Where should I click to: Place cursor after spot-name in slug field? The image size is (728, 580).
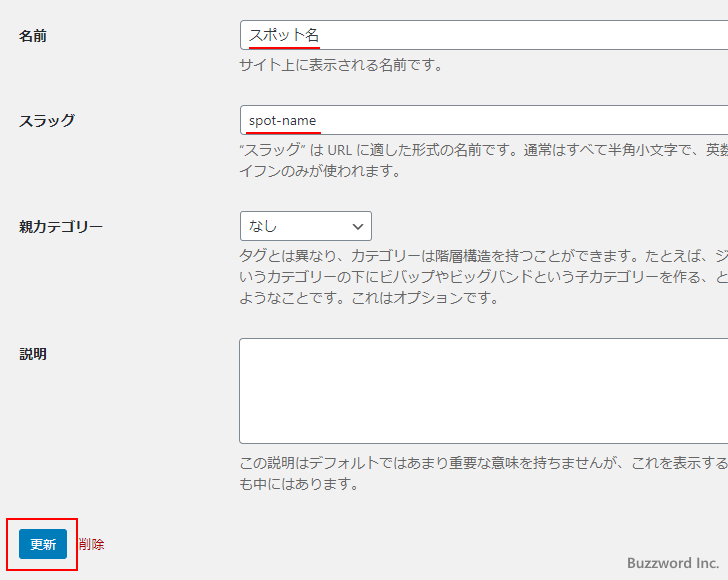tap(319, 120)
